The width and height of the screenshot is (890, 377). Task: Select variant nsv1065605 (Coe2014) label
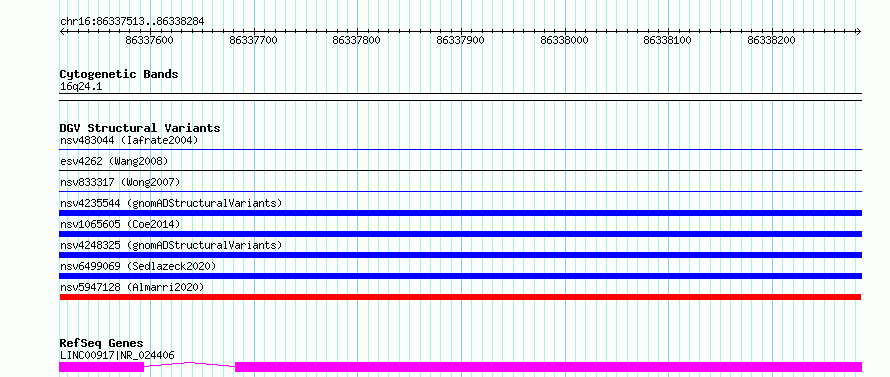pyautogui.click(x=120, y=224)
